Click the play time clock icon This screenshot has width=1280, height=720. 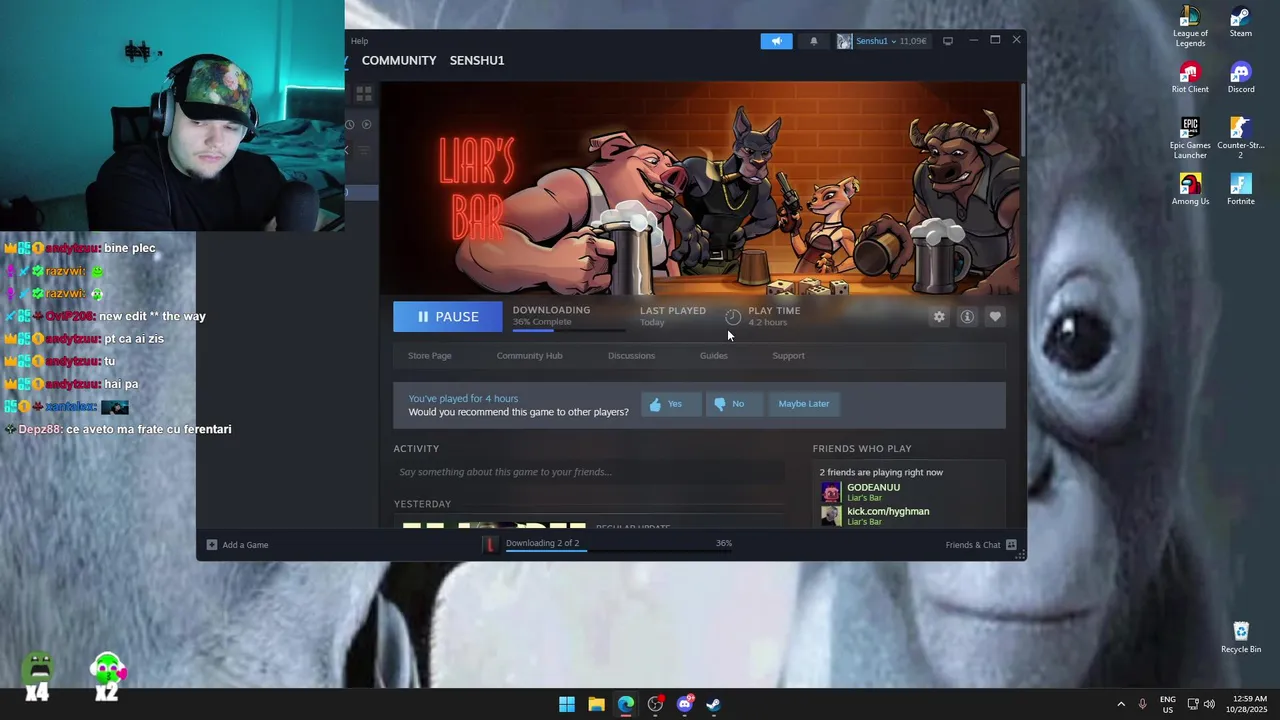point(733,317)
